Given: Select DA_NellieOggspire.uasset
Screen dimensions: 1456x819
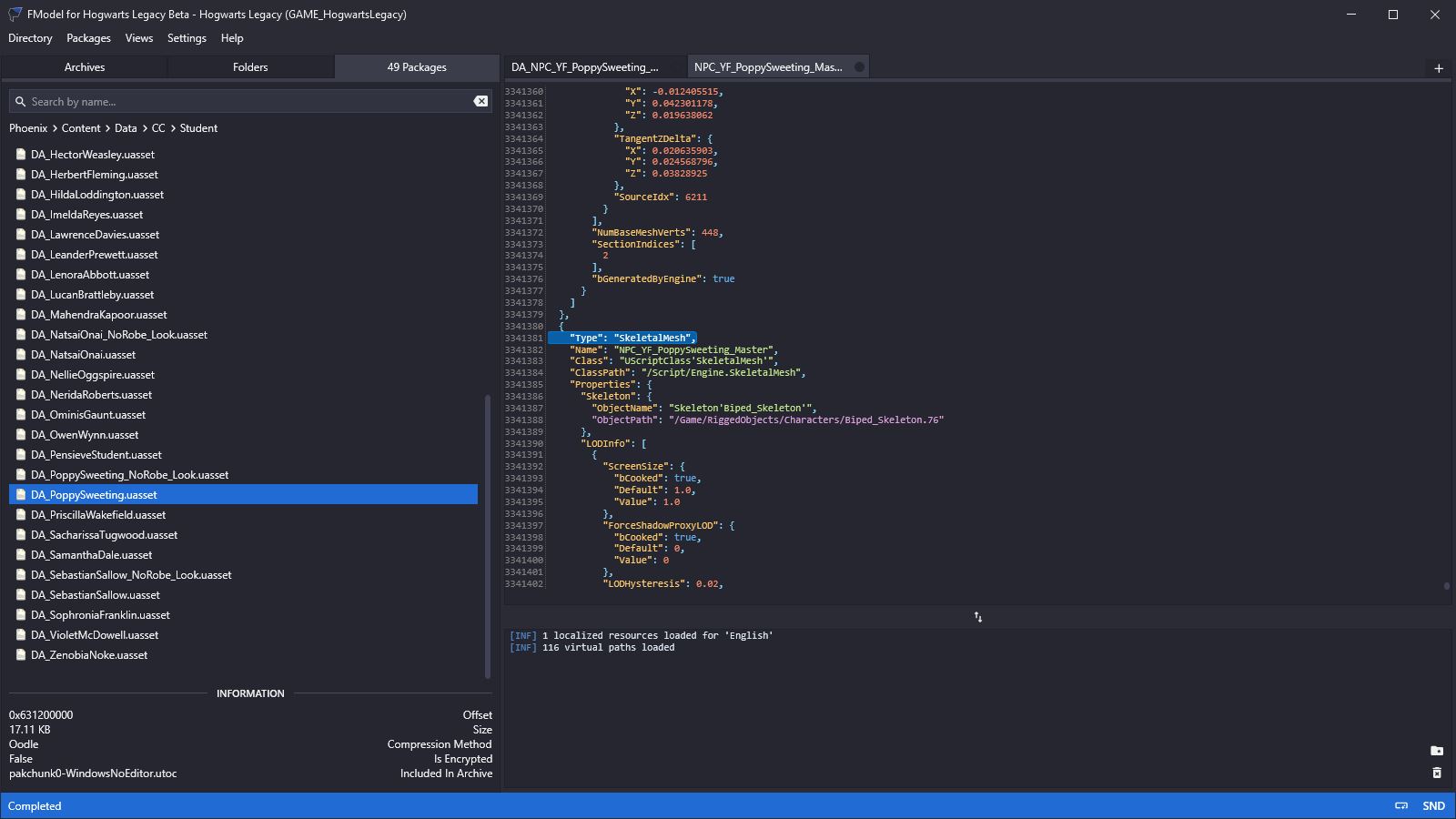Looking at the screenshot, I should coord(243,375).
